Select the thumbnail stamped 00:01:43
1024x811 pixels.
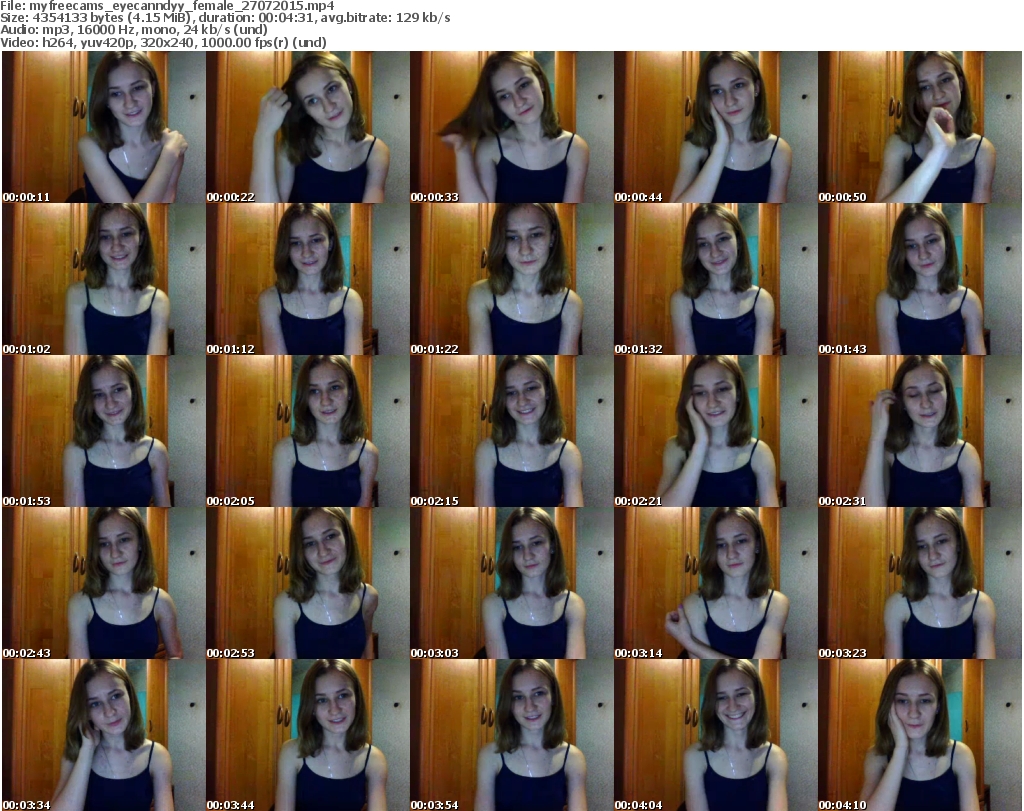920,279
